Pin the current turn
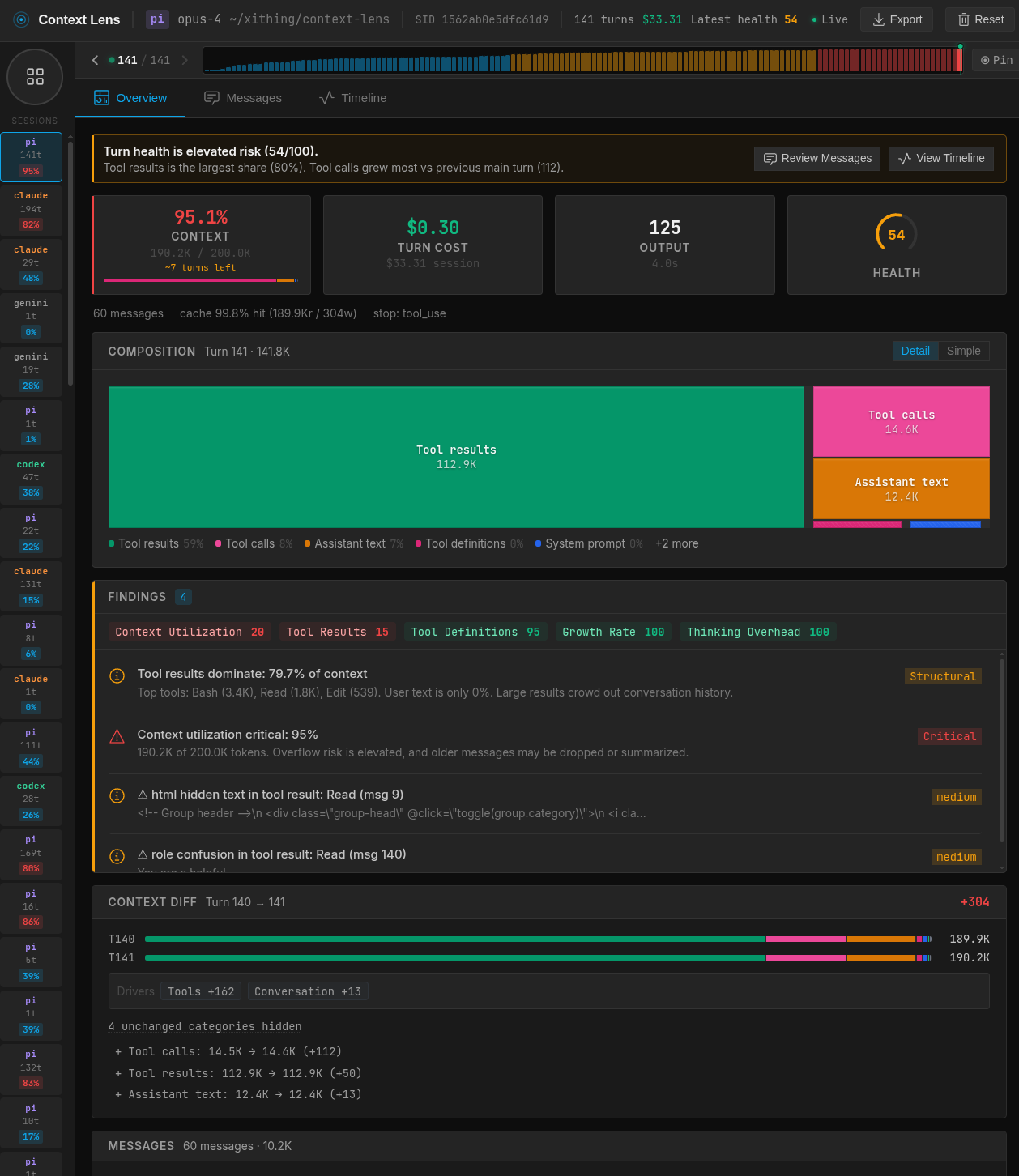The image size is (1019, 1176). (x=996, y=60)
